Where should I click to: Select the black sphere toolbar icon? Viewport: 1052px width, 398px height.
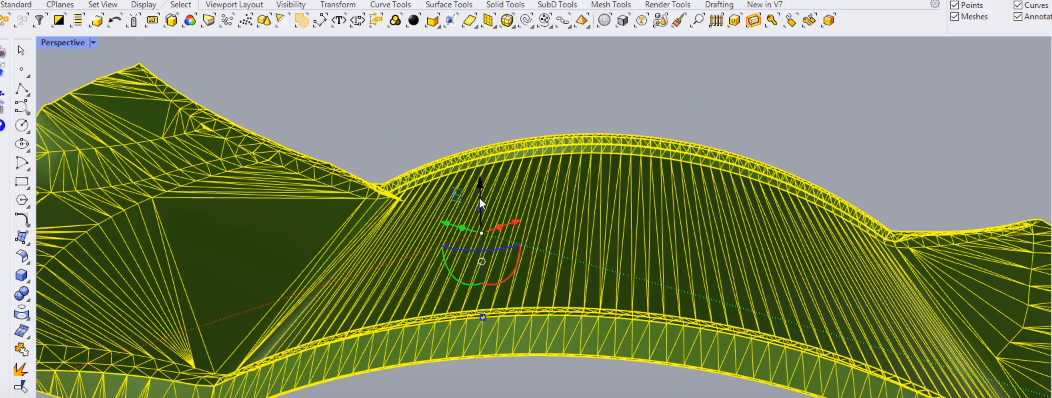tap(414, 20)
